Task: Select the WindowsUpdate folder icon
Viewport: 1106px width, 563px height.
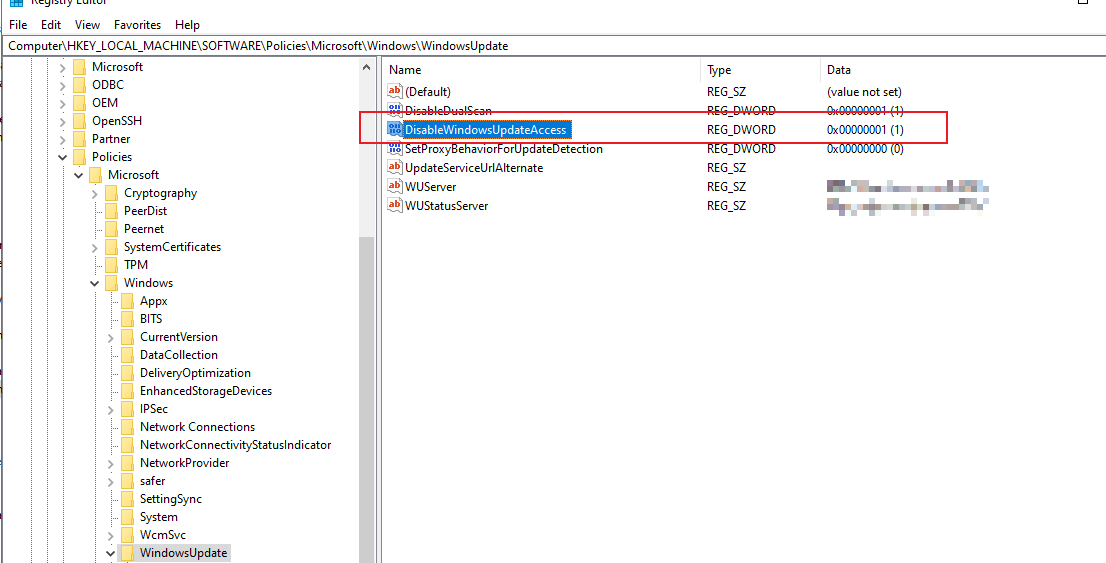Action: click(128, 553)
